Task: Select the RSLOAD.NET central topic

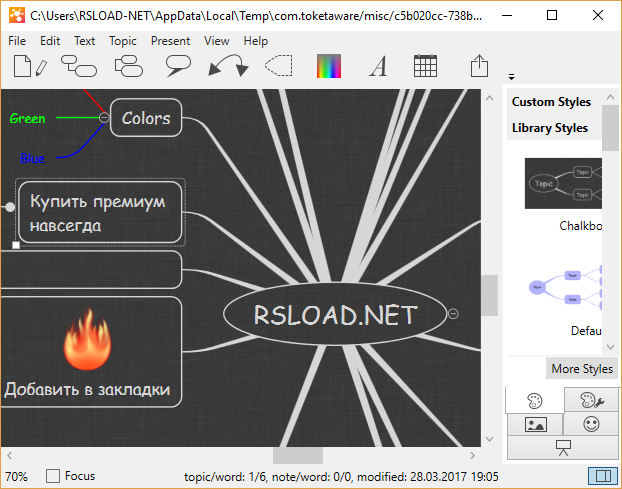Action: point(335,314)
